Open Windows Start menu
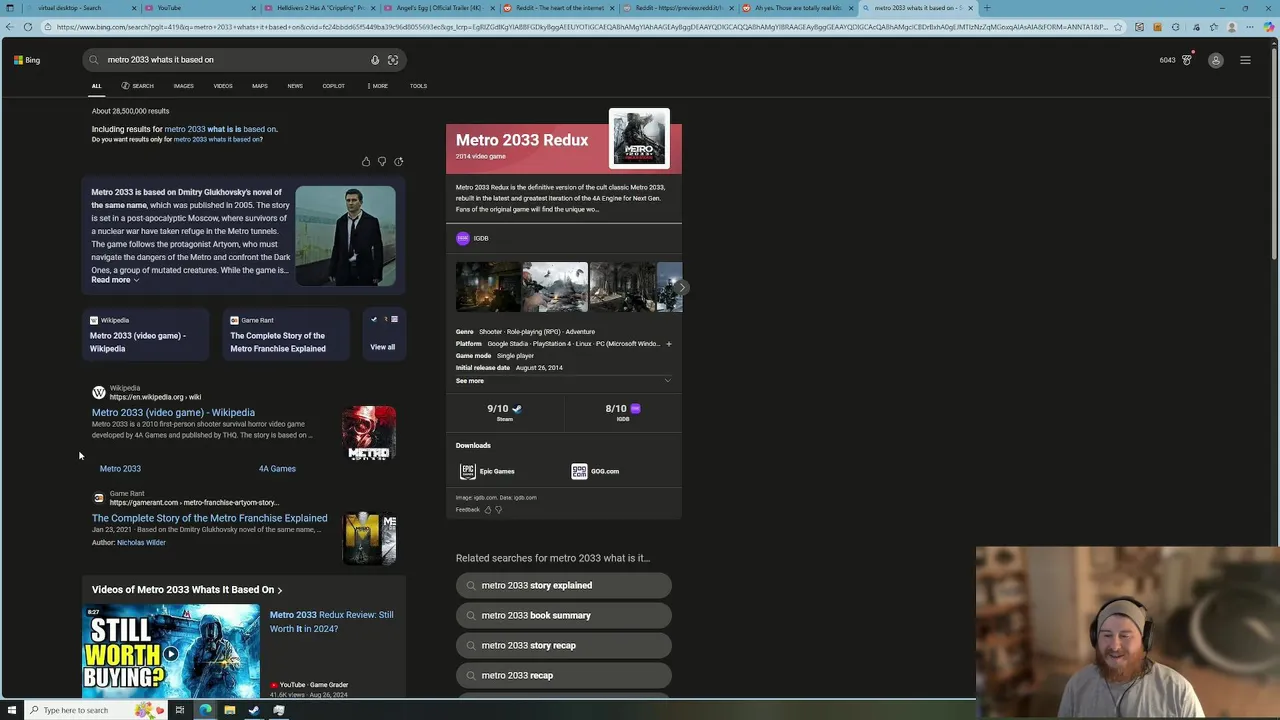Image resolution: width=1280 pixels, height=720 pixels. [x=11, y=710]
